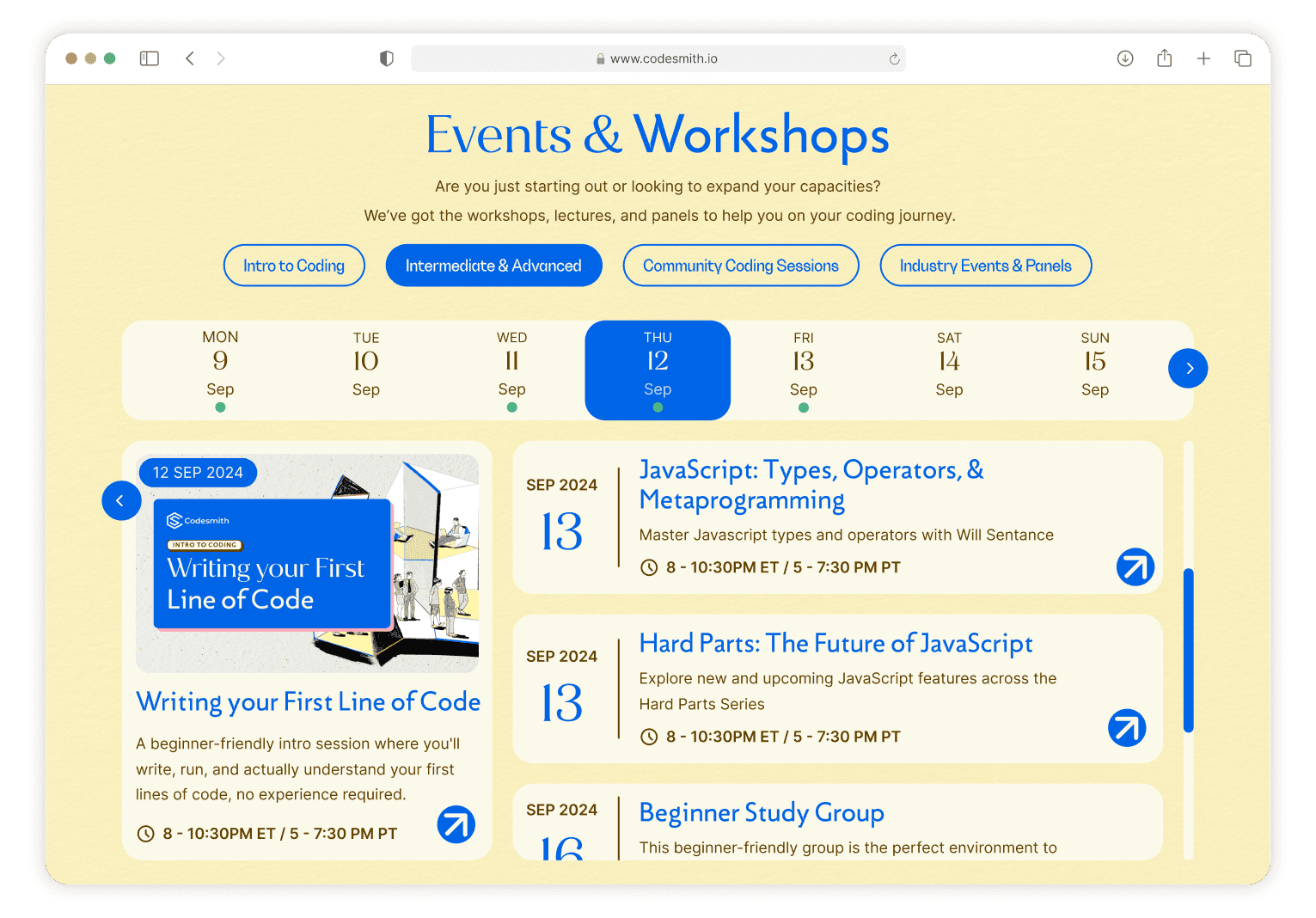The image size is (1316, 918).
Task: Choose Tuesday 10 Sep in the calendar
Action: tap(366, 370)
